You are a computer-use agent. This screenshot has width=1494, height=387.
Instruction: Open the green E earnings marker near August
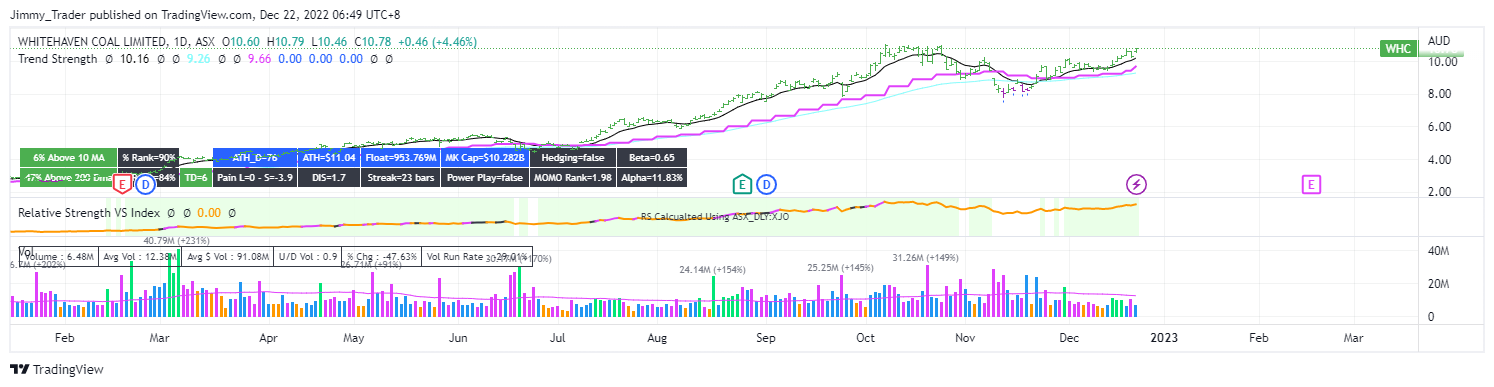[742, 184]
